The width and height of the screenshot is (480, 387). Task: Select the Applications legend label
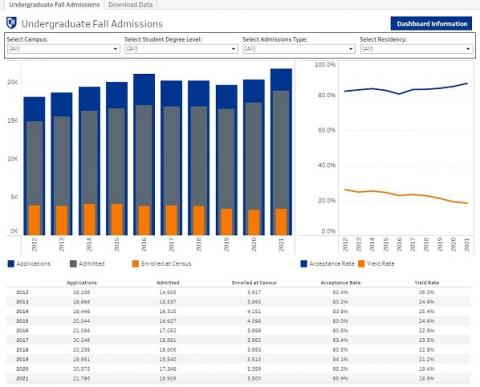pos(34,264)
